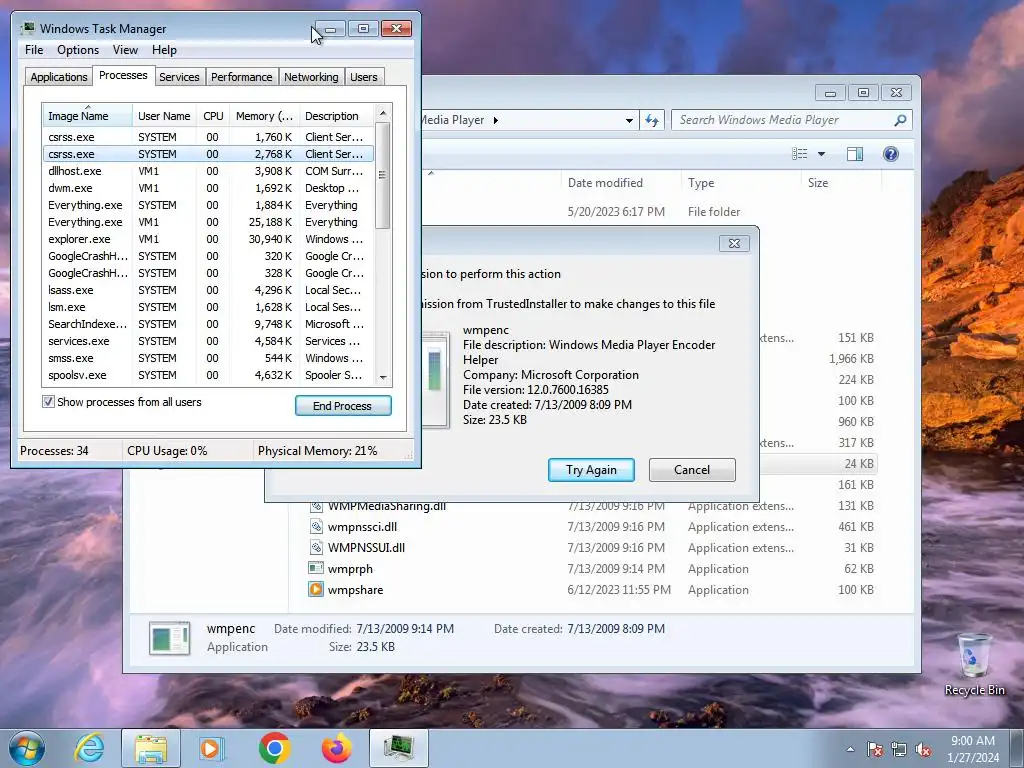Viewport: 1024px width, 768px height.
Task: Click Action Center flag tray icon
Action: [x=875, y=749]
